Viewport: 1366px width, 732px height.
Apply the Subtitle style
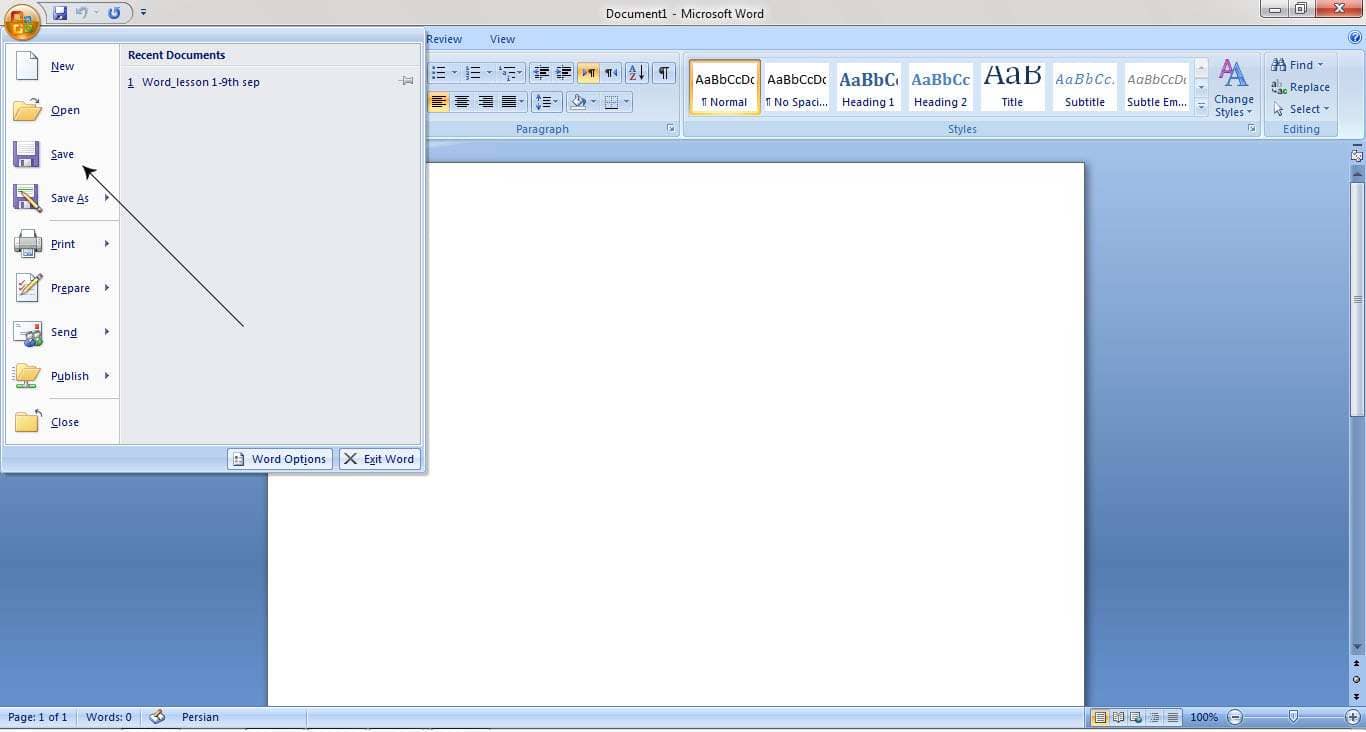(x=1085, y=87)
